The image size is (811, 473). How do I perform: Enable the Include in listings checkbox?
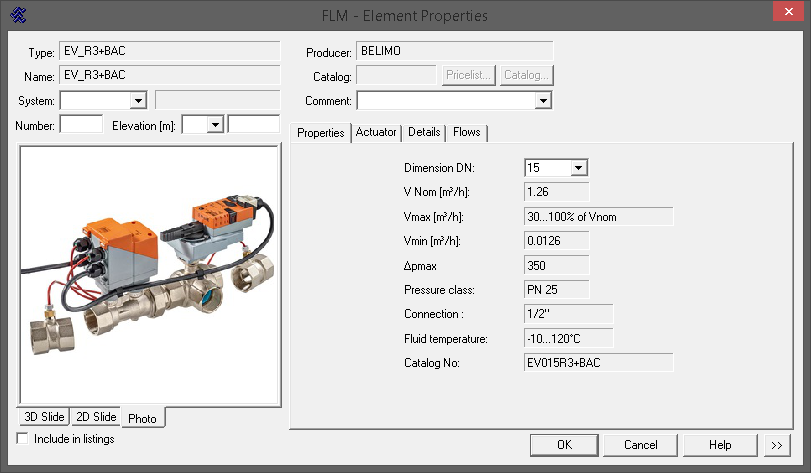tap(24, 439)
